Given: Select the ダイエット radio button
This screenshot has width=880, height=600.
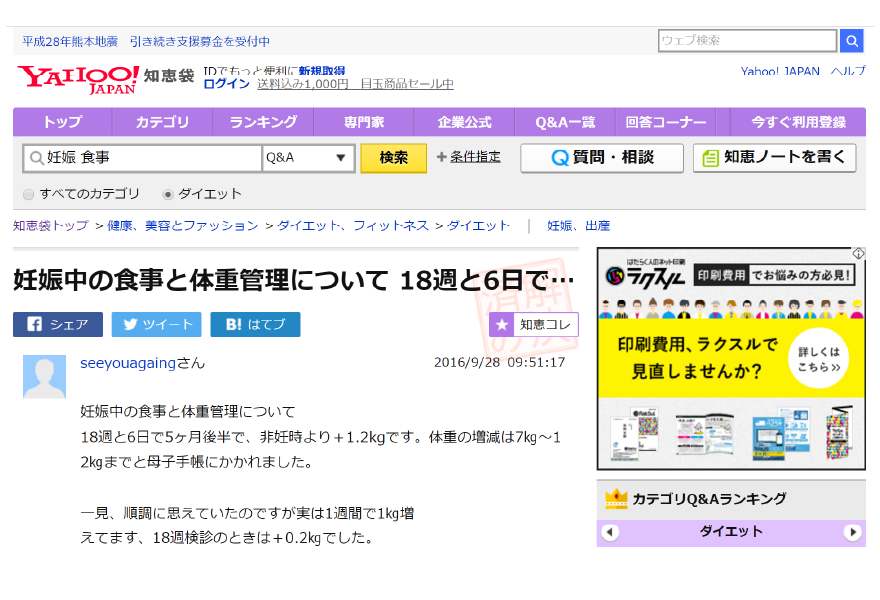Looking at the screenshot, I should pos(168,194).
